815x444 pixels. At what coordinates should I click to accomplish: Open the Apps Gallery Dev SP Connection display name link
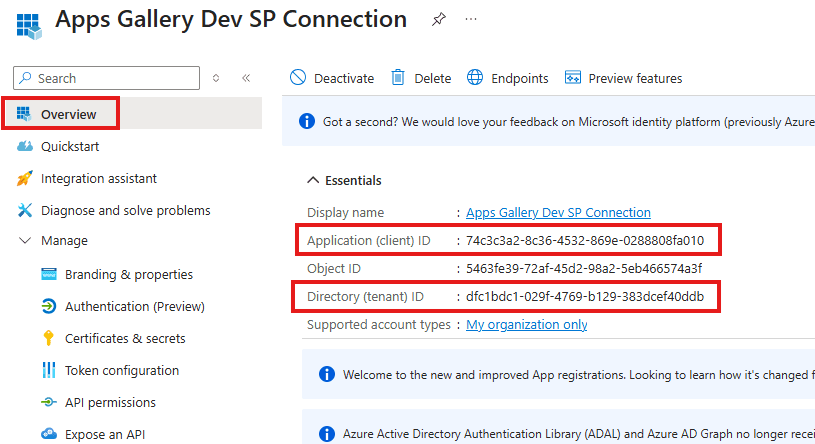(558, 213)
